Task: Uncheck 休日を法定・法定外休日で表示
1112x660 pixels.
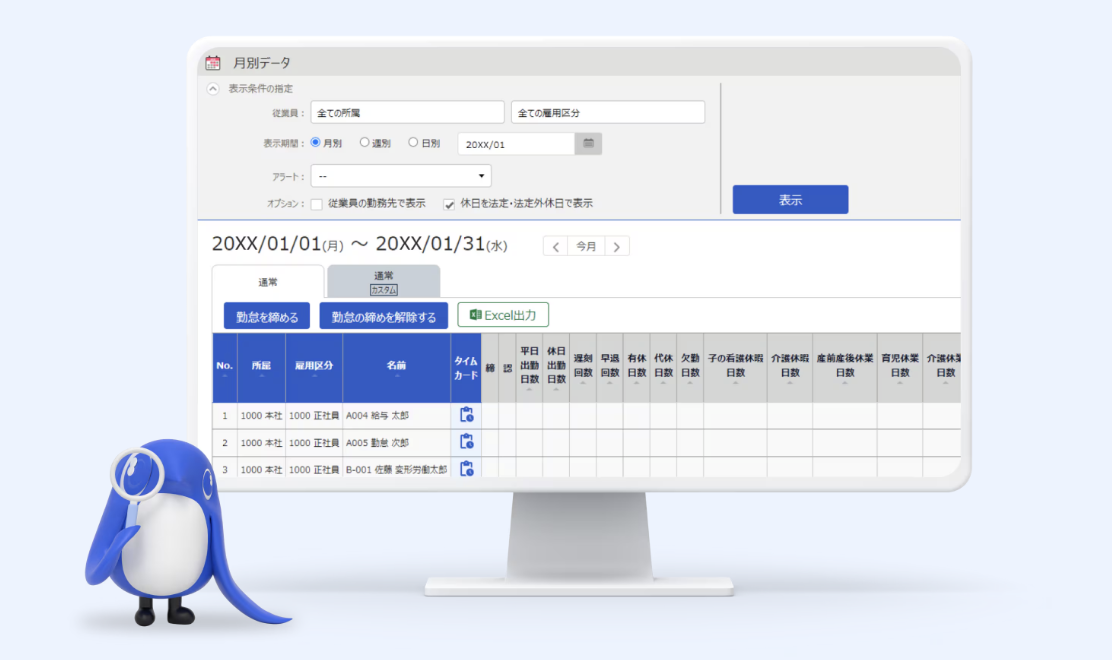Action: (x=448, y=203)
